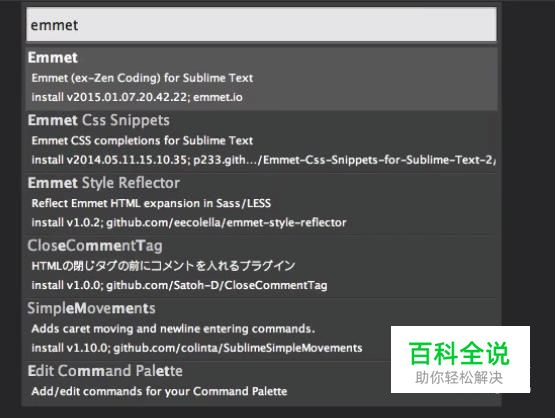555x418 pixels.
Task: Click the green 百科全说 watermark logo
Action: pyautogui.click(x=459, y=353)
